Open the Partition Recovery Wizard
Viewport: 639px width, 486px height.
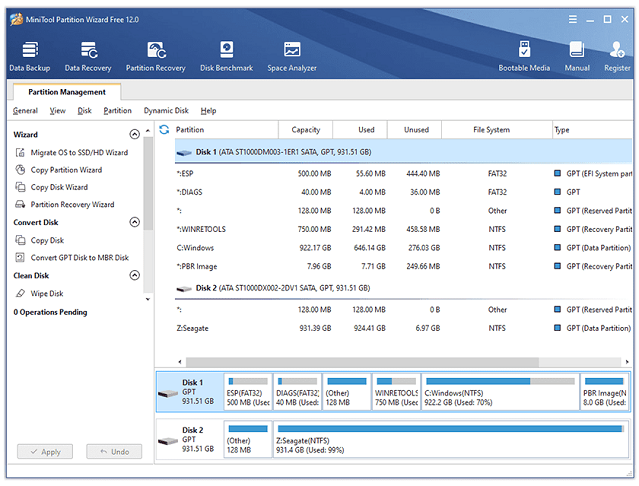(x=65, y=204)
